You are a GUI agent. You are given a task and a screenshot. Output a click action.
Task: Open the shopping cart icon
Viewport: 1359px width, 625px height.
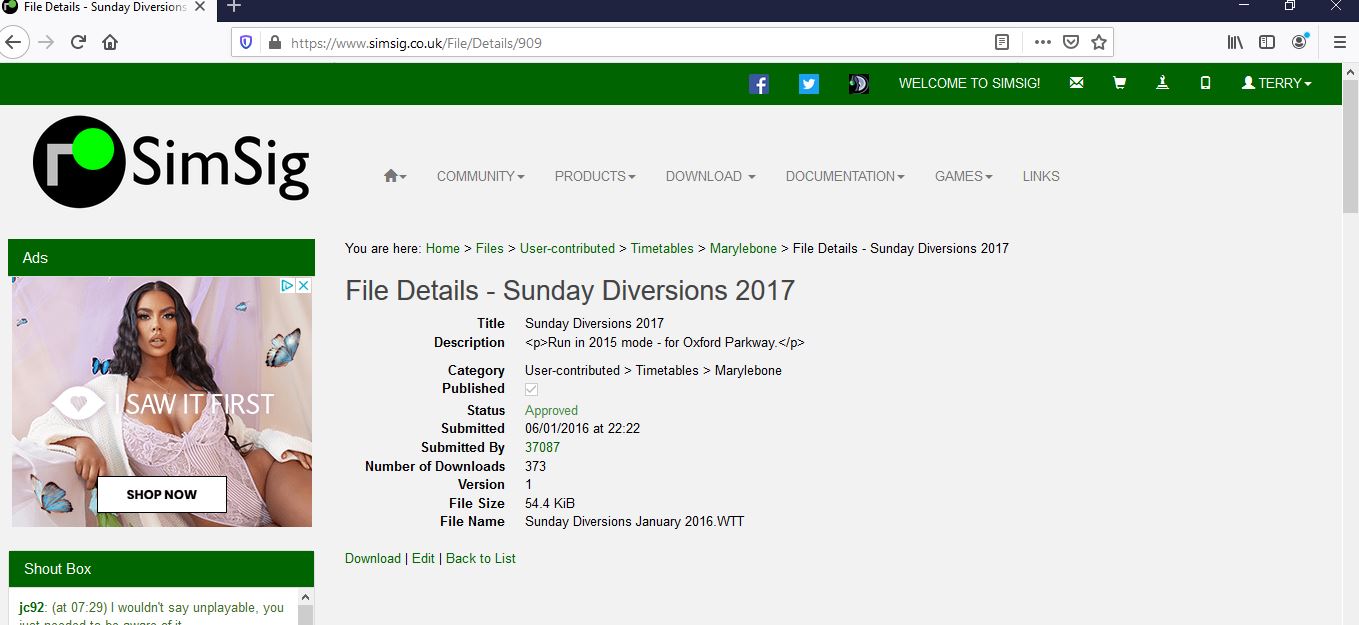(1119, 83)
